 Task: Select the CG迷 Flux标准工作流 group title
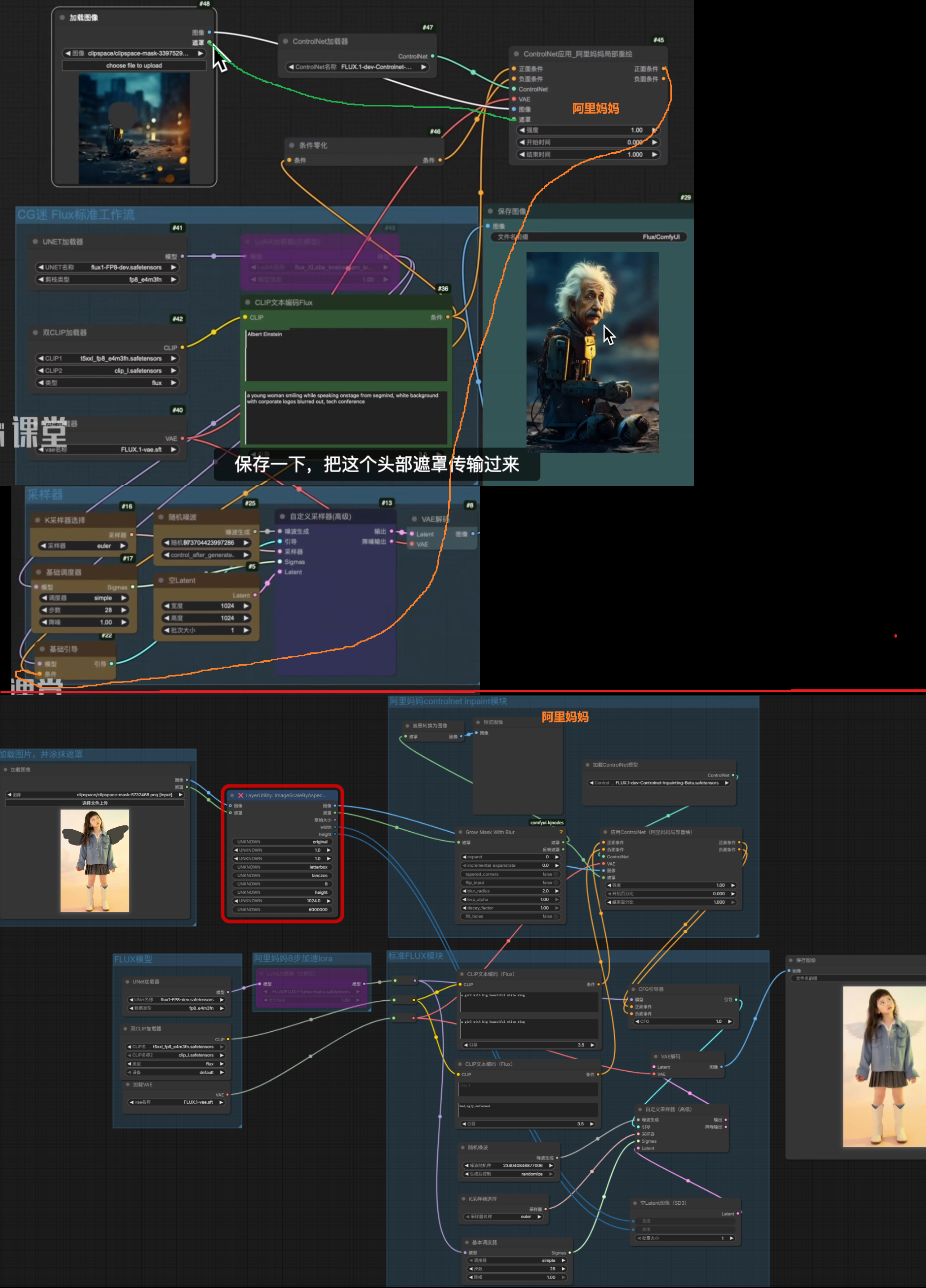coord(76,215)
